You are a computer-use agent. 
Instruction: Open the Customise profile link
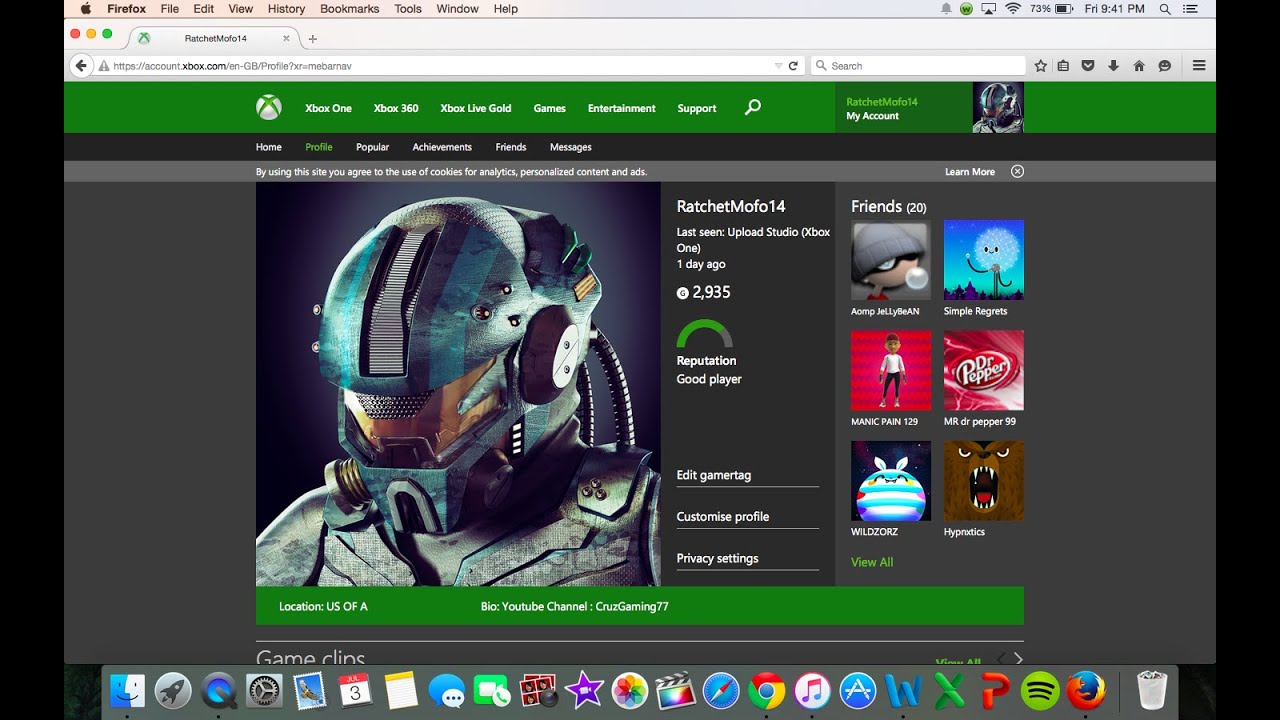coord(723,517)
